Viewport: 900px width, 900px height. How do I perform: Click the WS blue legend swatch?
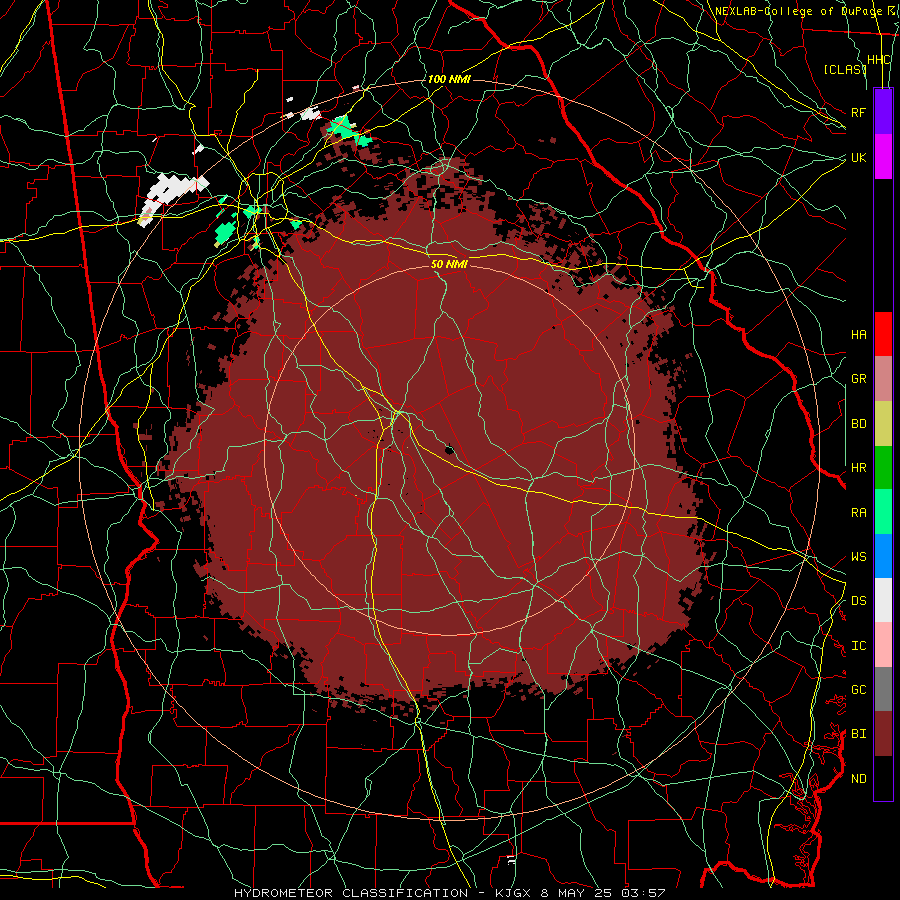[883, 556]
